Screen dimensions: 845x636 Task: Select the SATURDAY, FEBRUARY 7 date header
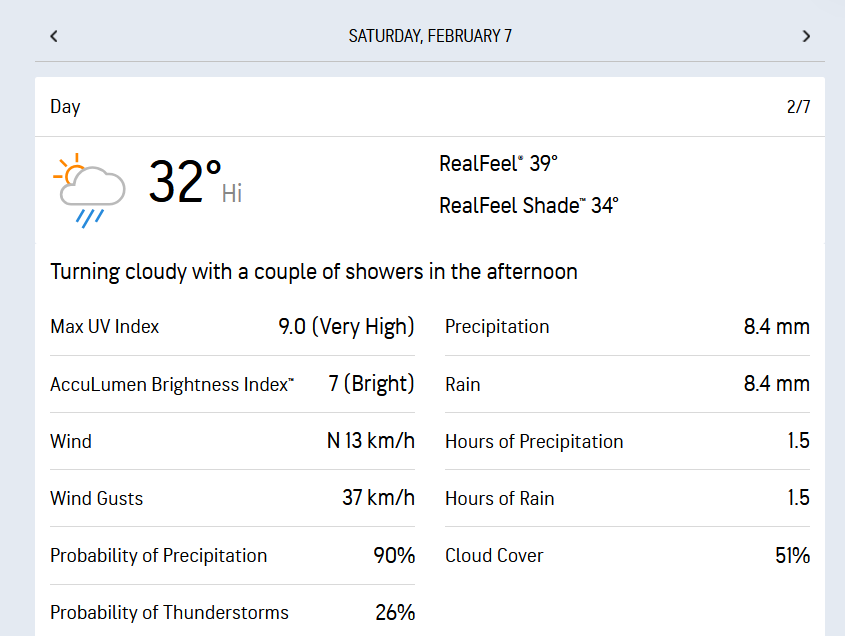[x=432, y=35]
